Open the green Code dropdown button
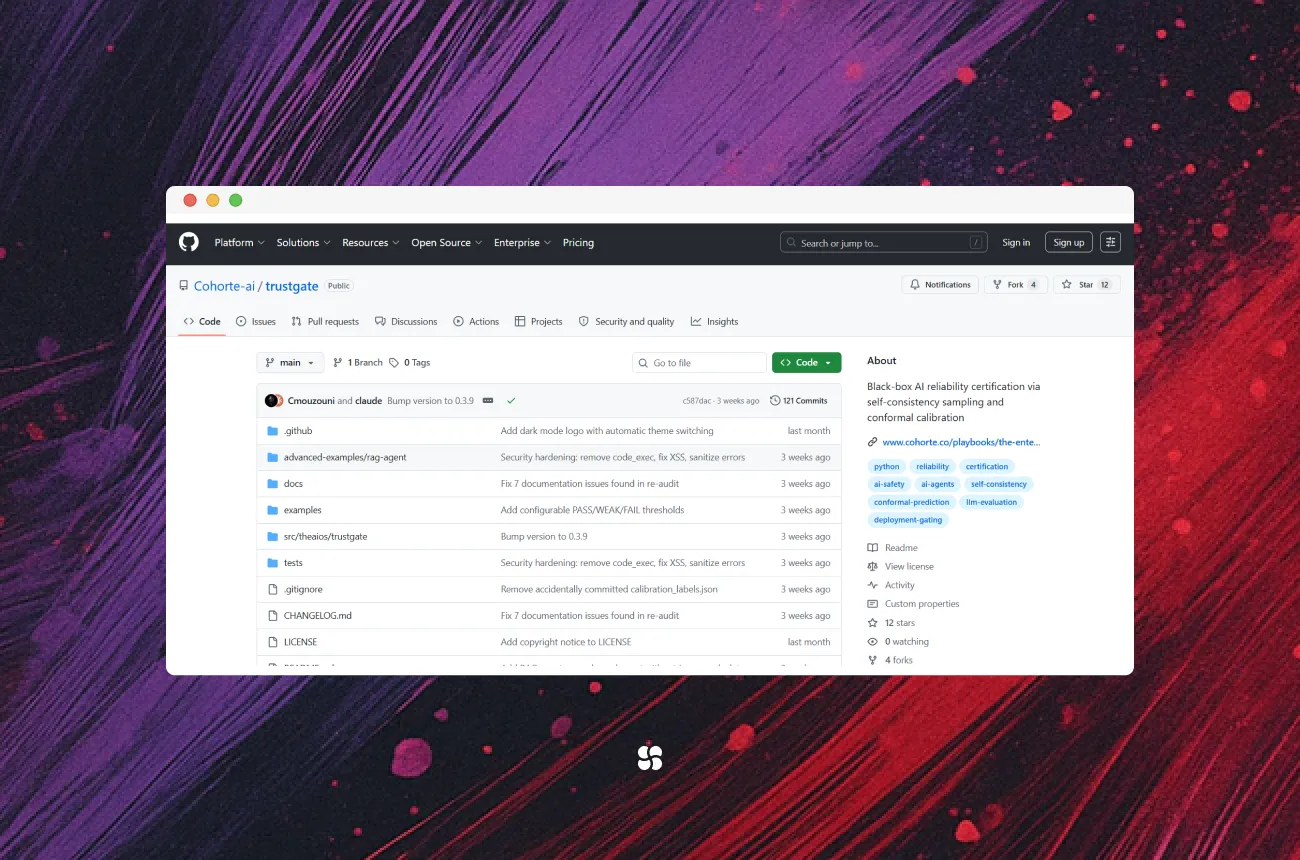This screenshot has width=1300, height=860. coord(806,363)
